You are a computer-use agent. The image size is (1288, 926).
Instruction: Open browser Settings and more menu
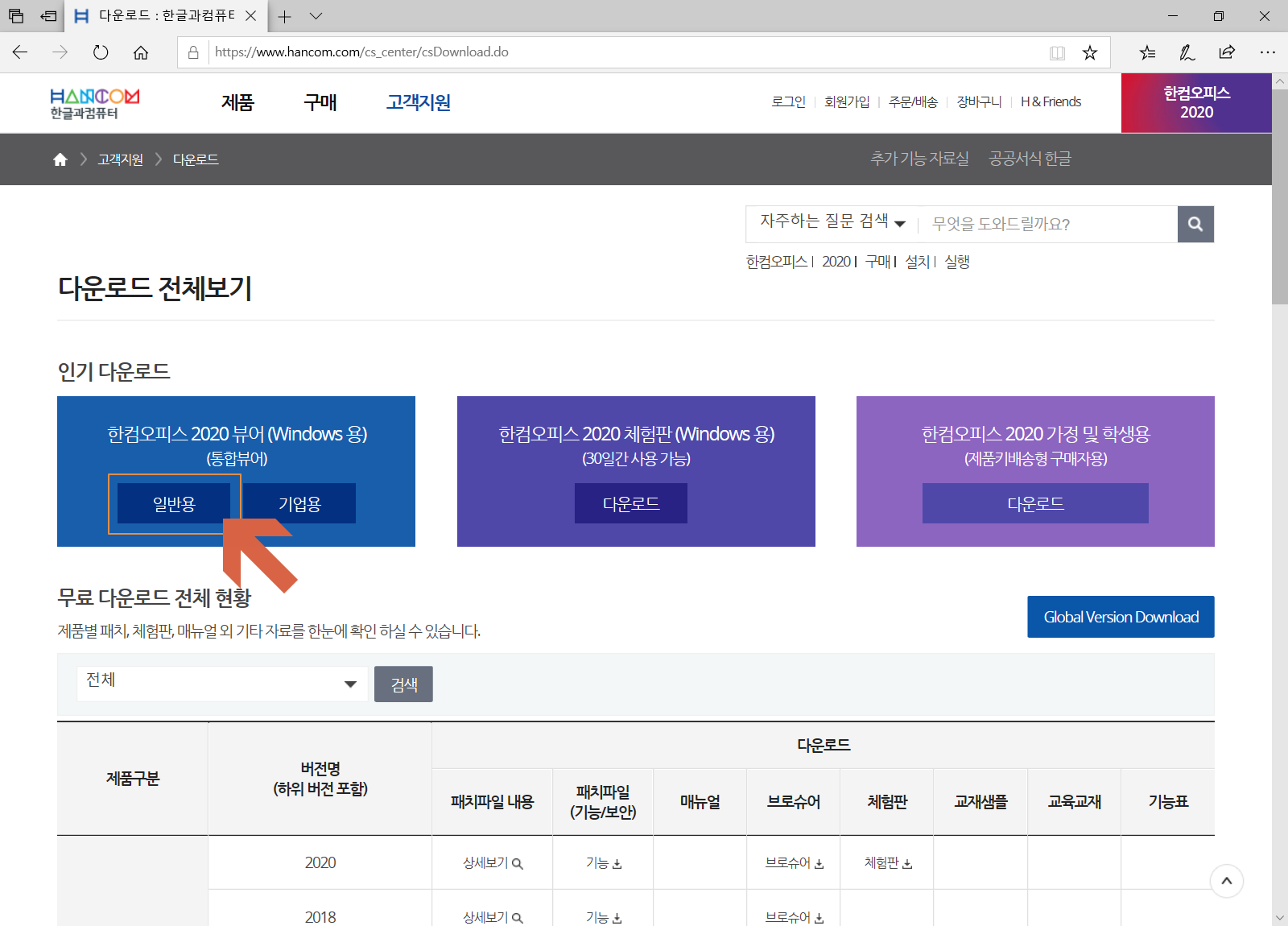coord(1268,52)
